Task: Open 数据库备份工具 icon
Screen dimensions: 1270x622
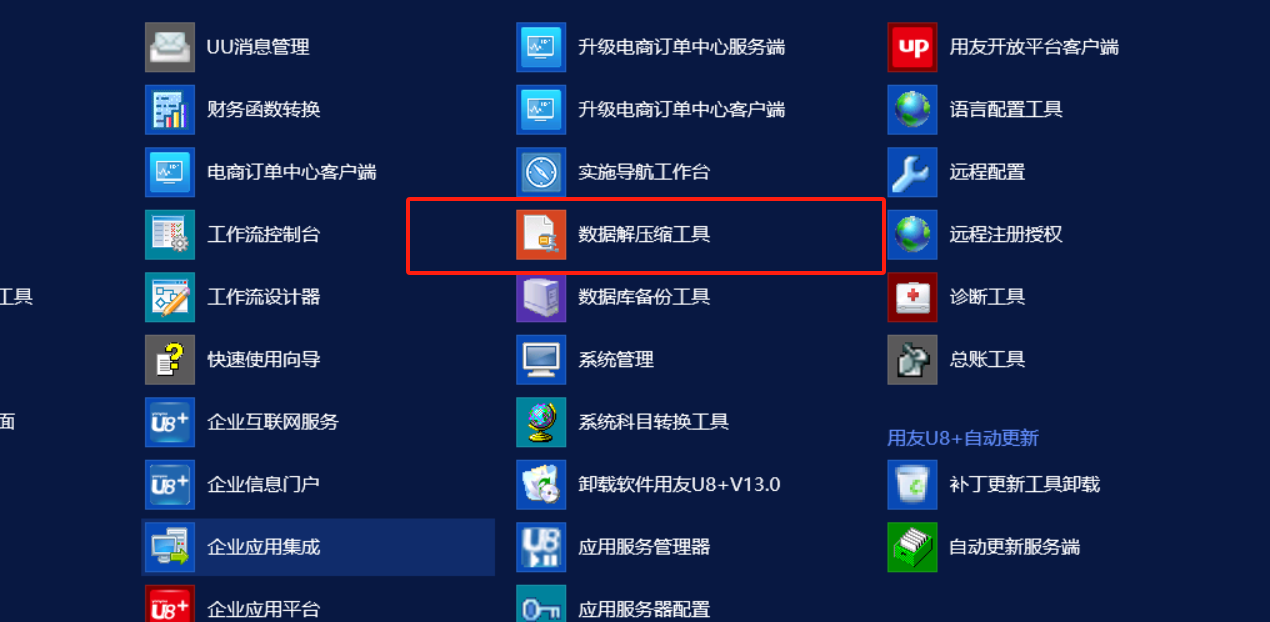Action: point(541,297)
